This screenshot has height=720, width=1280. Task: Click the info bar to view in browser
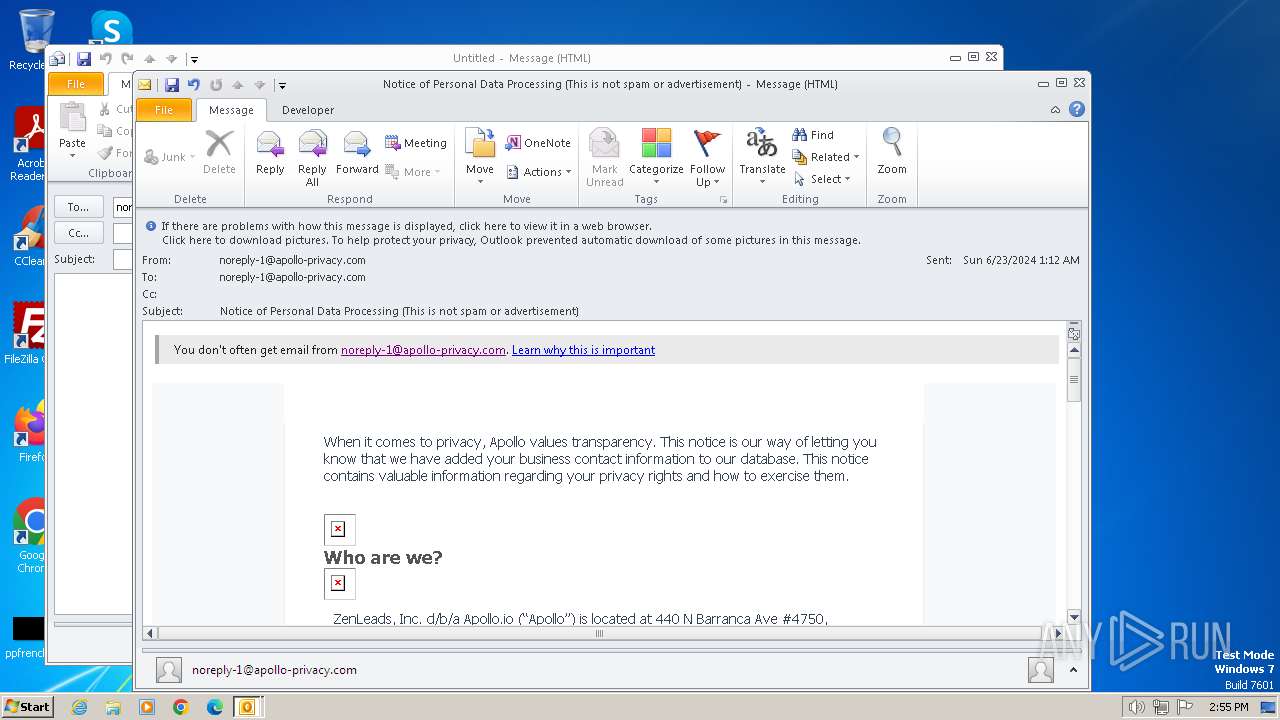406,226
